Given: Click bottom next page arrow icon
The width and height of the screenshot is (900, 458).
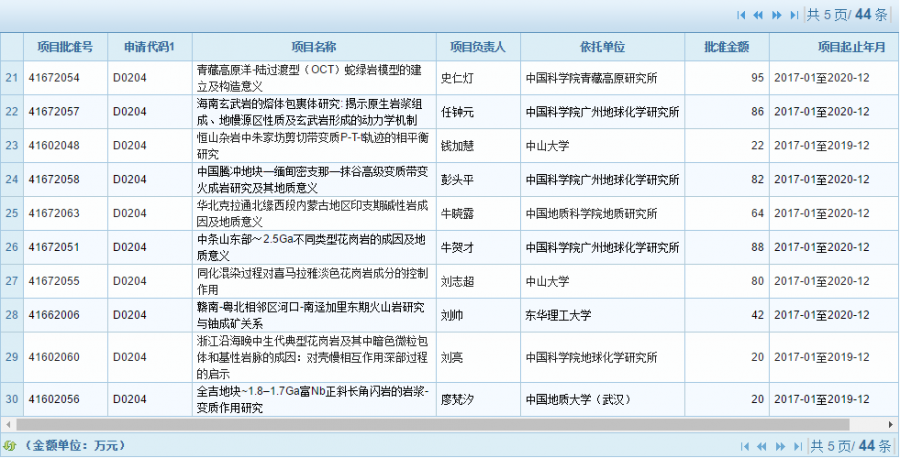Looking at the screenshot, I should 780,446.
